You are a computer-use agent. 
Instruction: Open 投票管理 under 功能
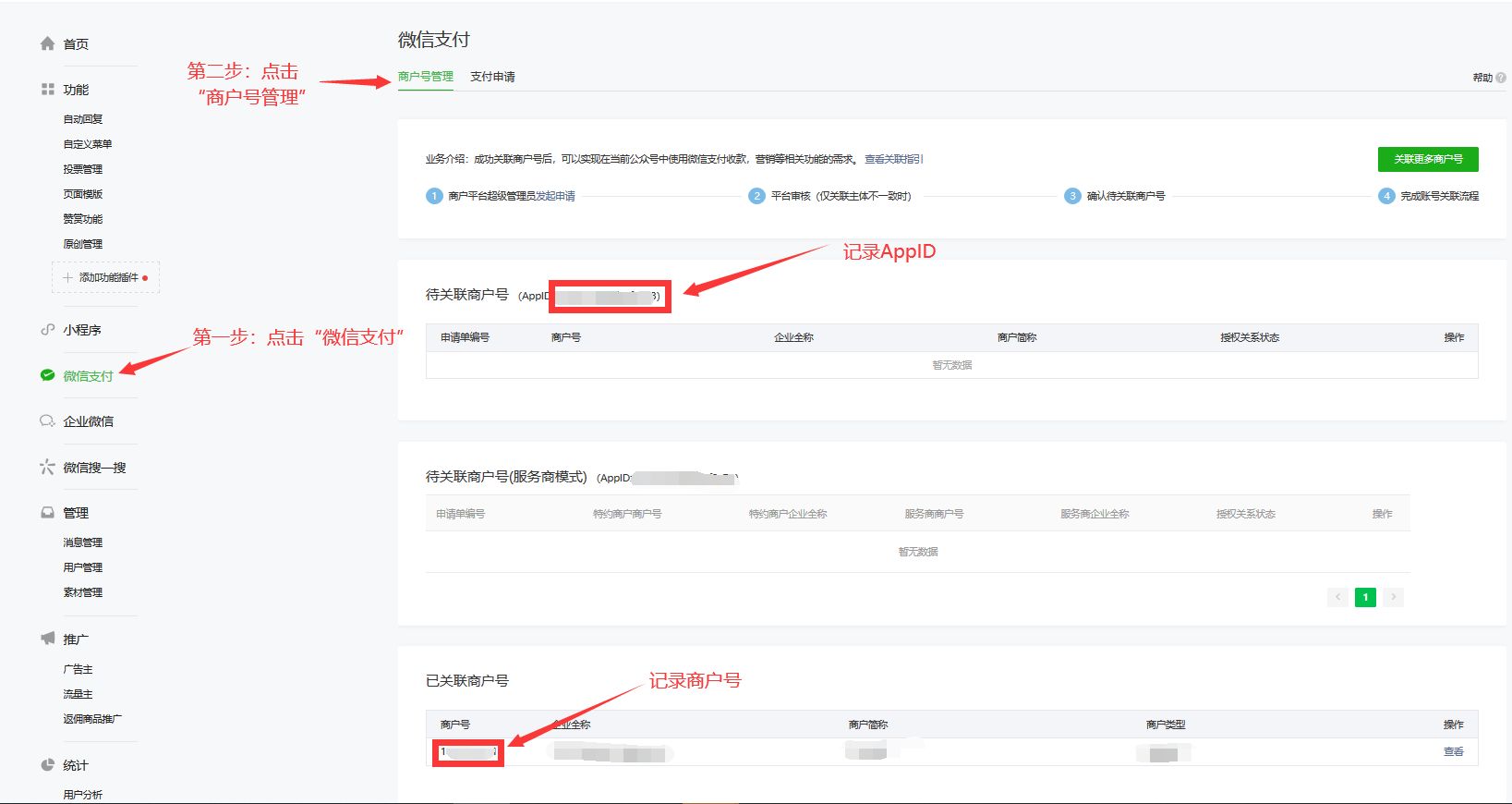click(x=83, y=169)
